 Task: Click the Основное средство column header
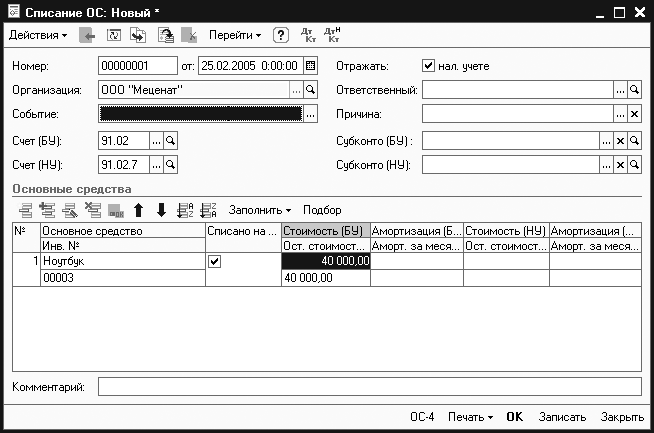(x=123, y=231)
